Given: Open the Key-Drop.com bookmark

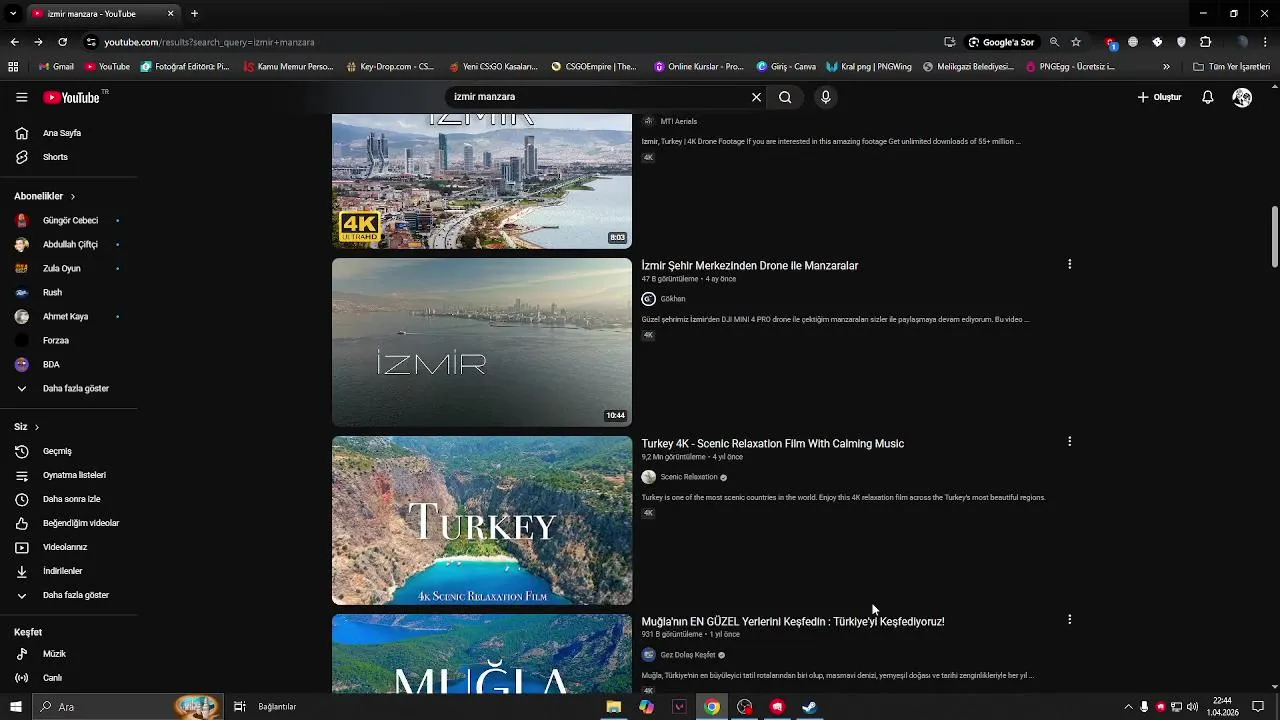Looking at the screenshot, I should [x=390, y=67].
